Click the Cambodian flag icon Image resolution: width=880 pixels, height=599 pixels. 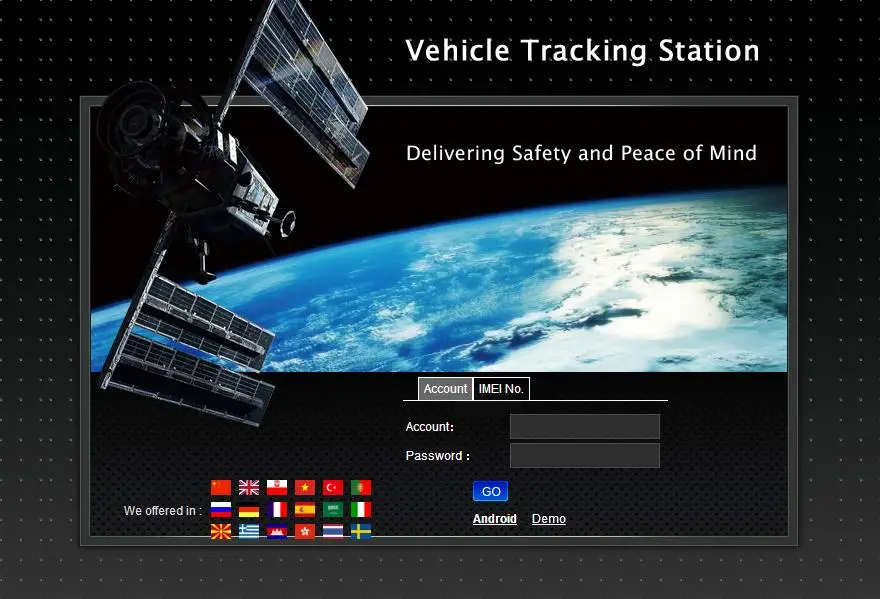(277, 531)
